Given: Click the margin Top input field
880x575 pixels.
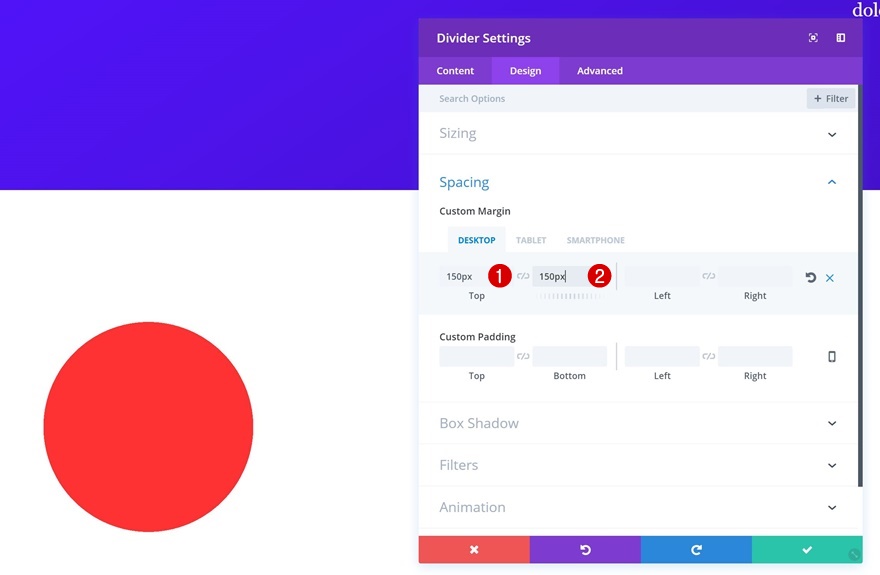Looking at the screenshot, I should [x=476, y=277].
